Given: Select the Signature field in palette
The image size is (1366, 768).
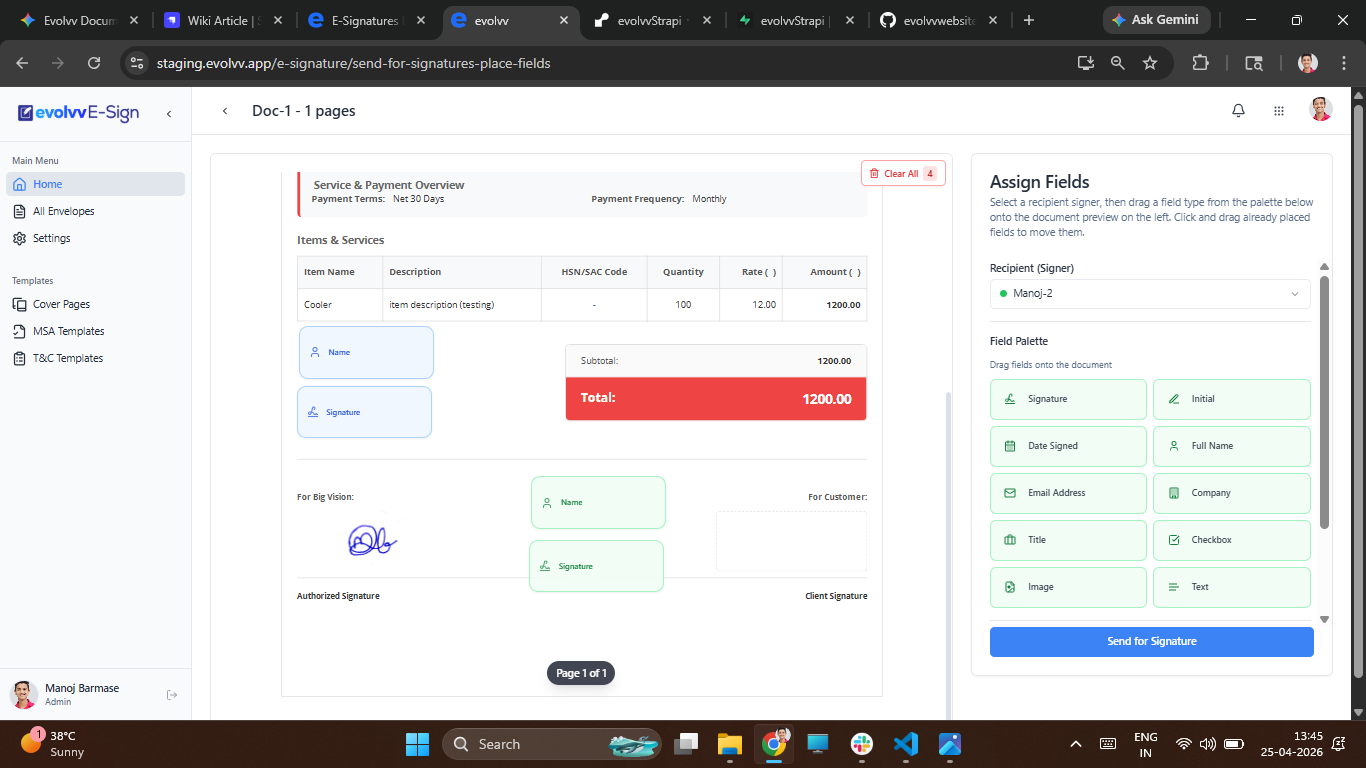Looking at the screenshot, I should click(1069, 399).
